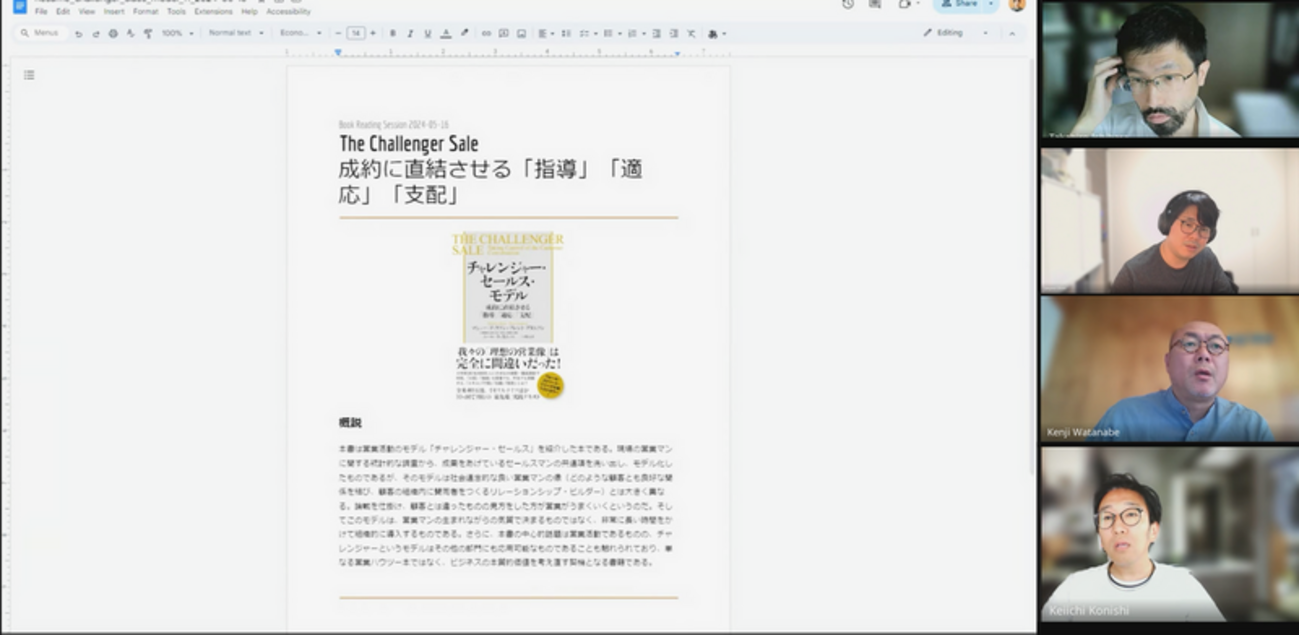Open the View menu
The image size is (1299, 635).
[x=87, y=12]
